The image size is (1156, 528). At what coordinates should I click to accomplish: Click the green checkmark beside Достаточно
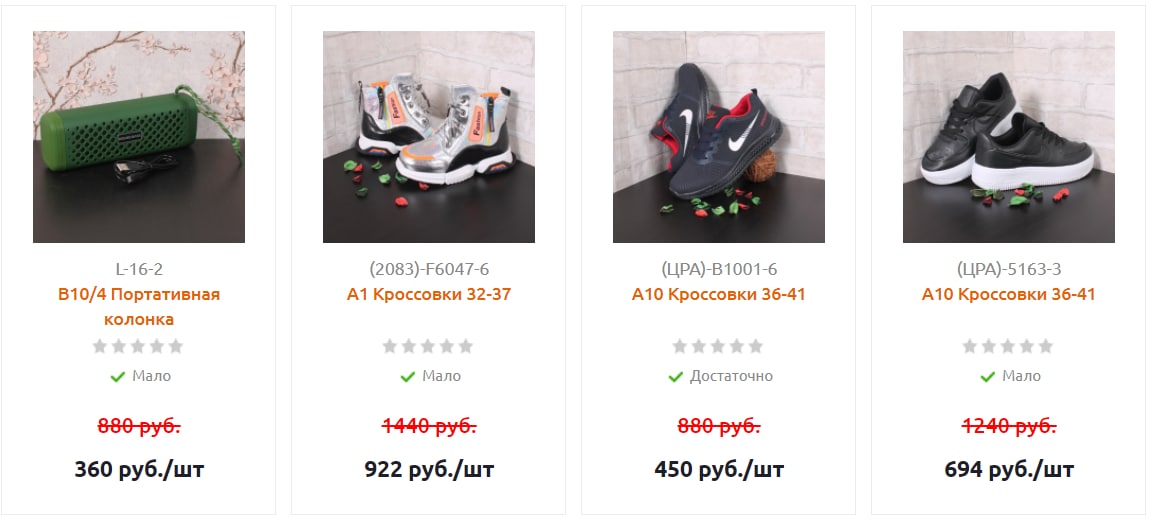[x=676, y=377]
